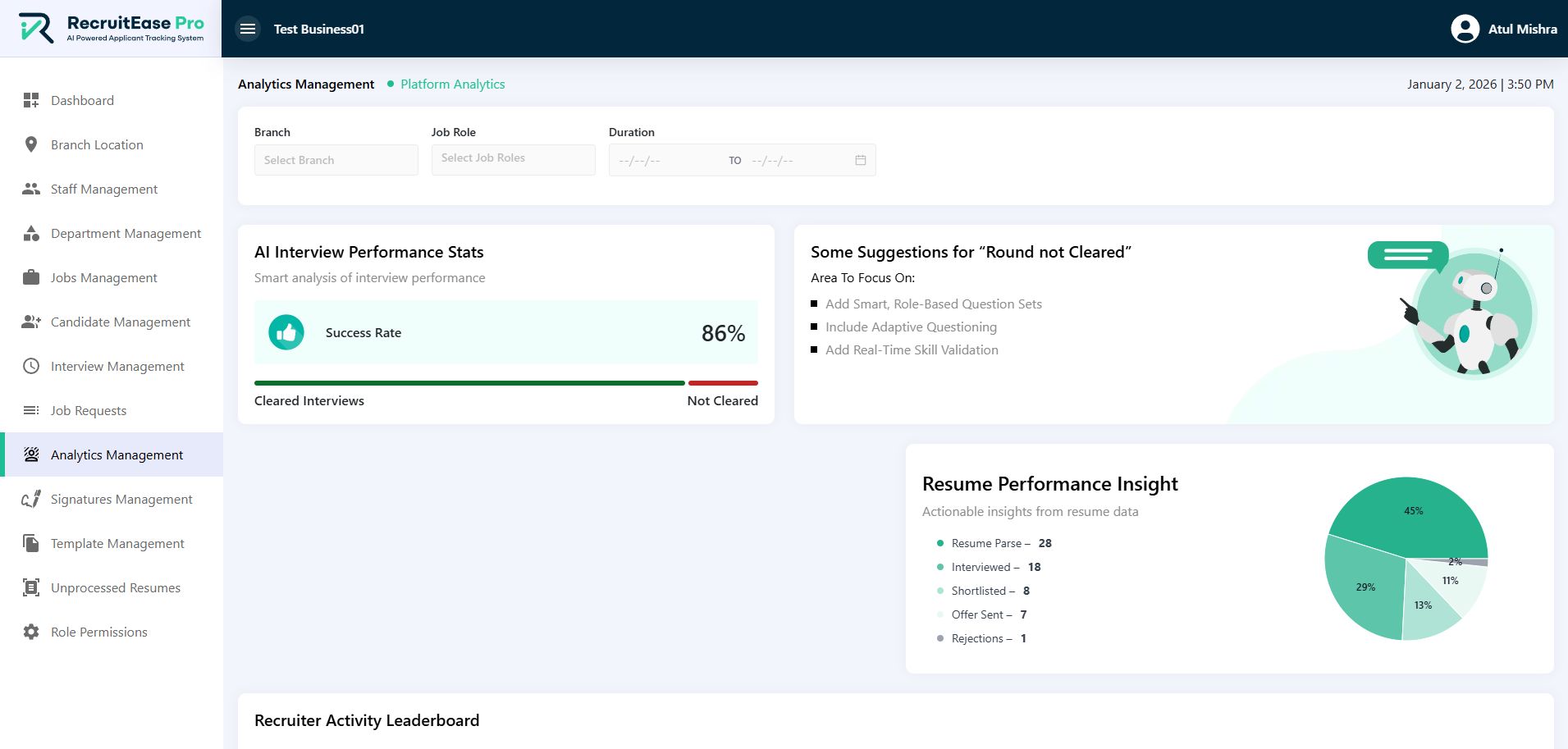Click the Platform Analytics breadcrumb link
Screen dimensions: 1568x749
[x=452, y=84]
